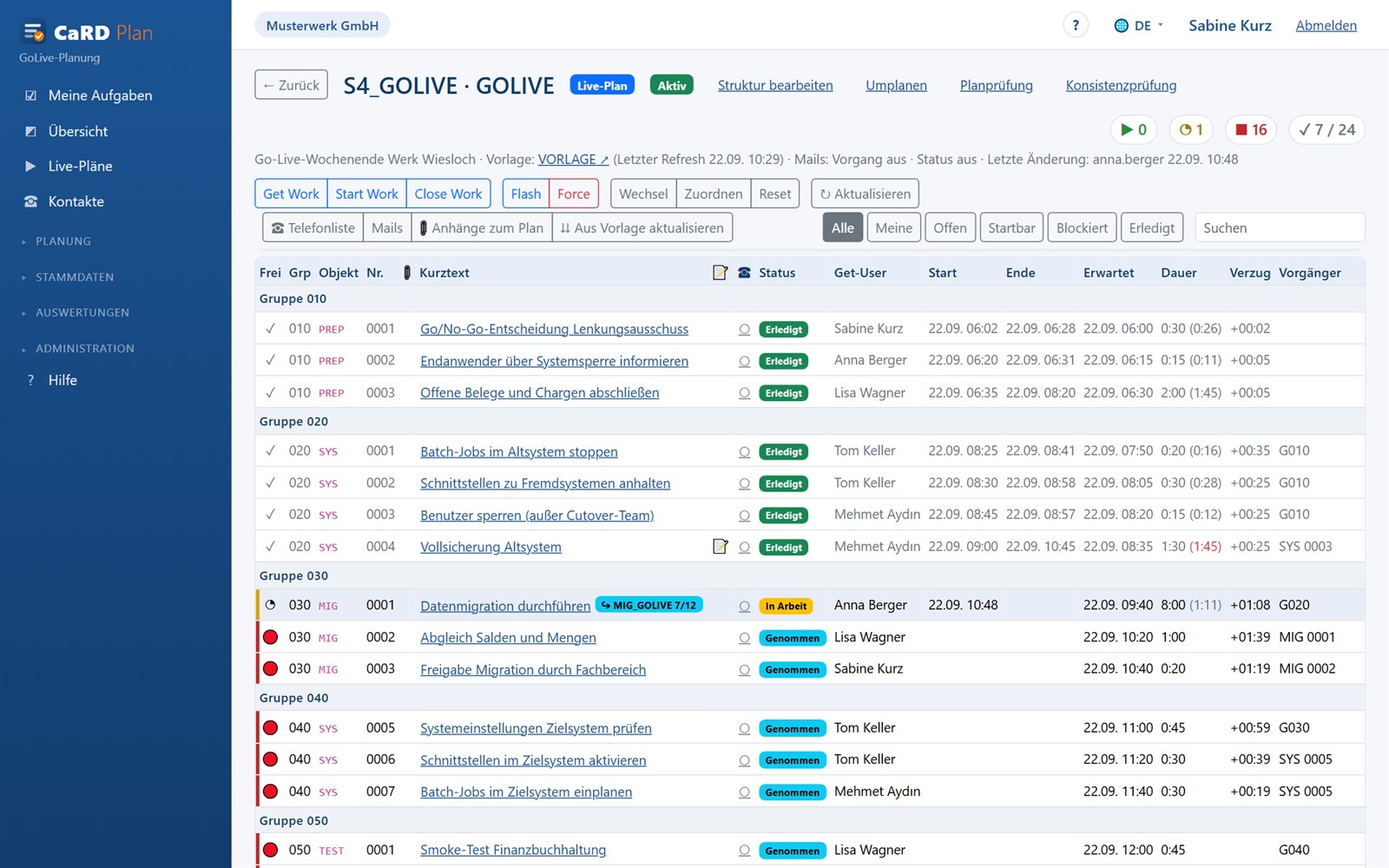Open Übersicht in the sidebar

pos(78,131)
